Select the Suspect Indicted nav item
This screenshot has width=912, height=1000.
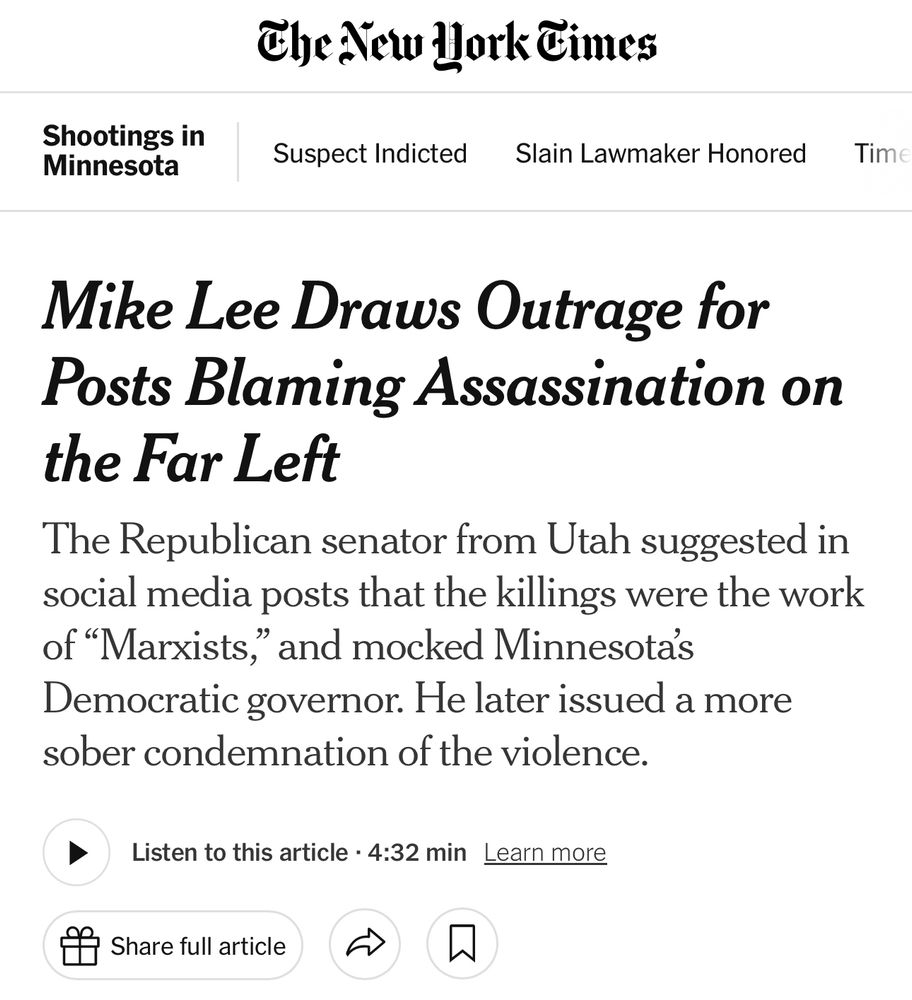[370, 154]
